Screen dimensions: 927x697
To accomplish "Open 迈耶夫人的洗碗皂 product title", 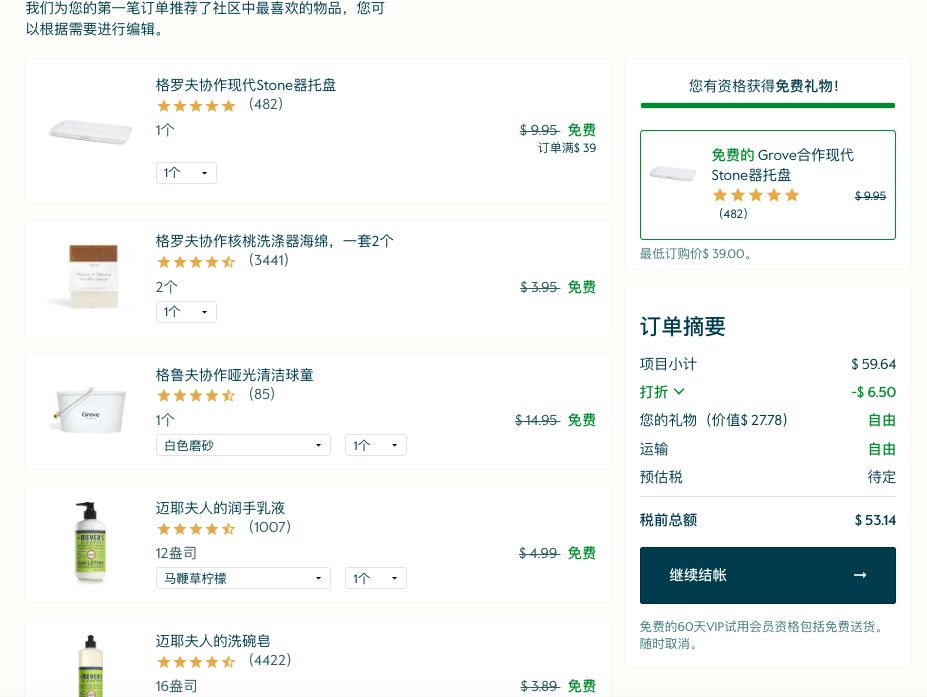I will pos(213,641).
